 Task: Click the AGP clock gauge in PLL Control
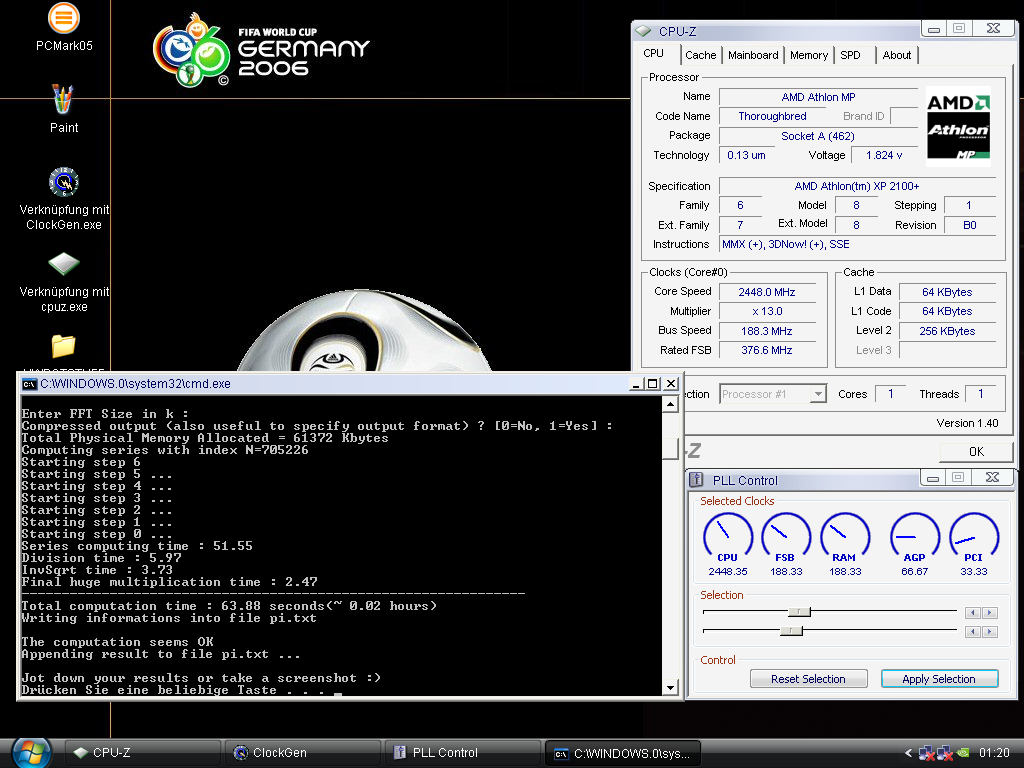(914, 537)
